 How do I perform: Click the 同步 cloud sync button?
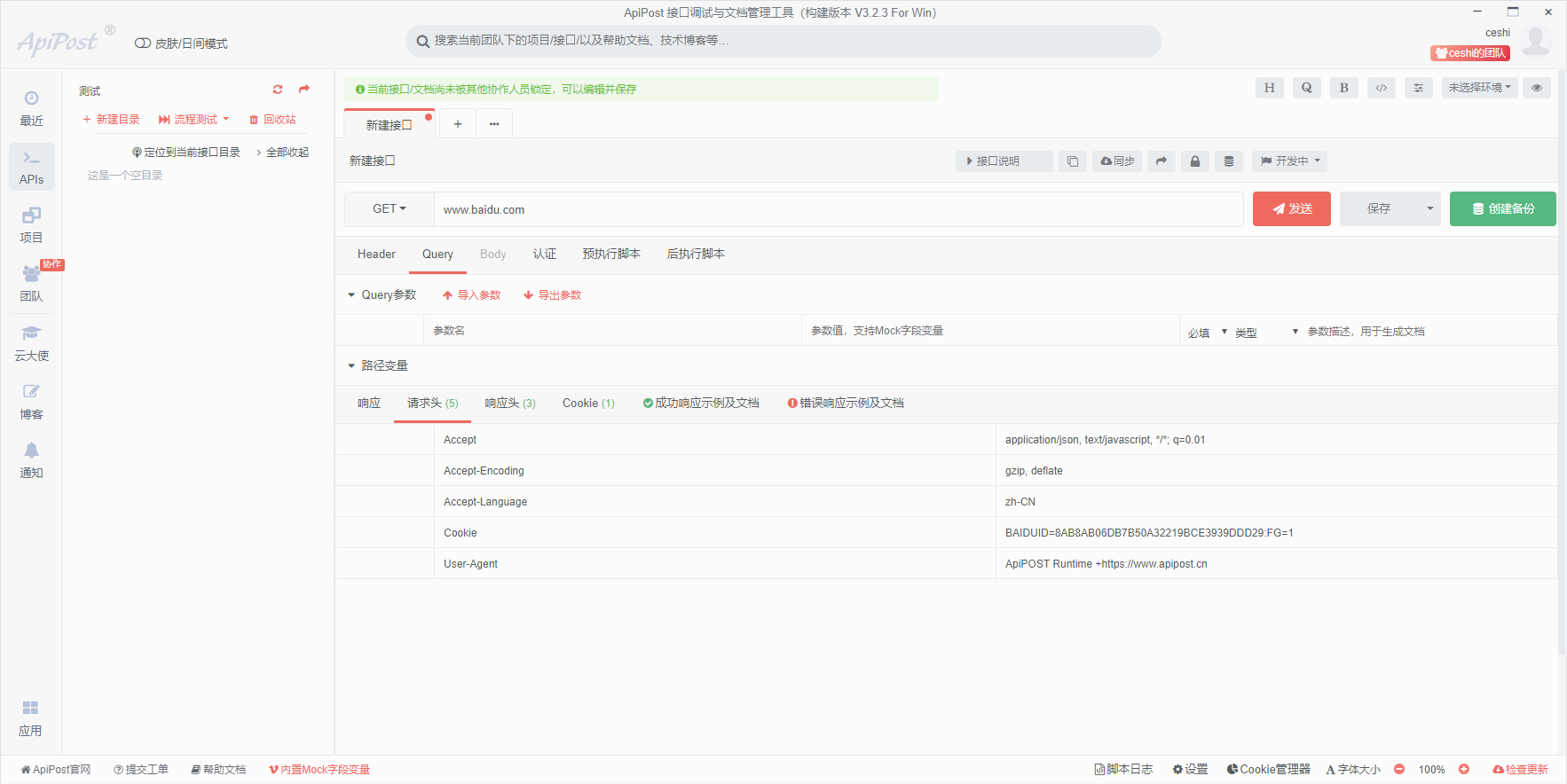point(1117,161)
